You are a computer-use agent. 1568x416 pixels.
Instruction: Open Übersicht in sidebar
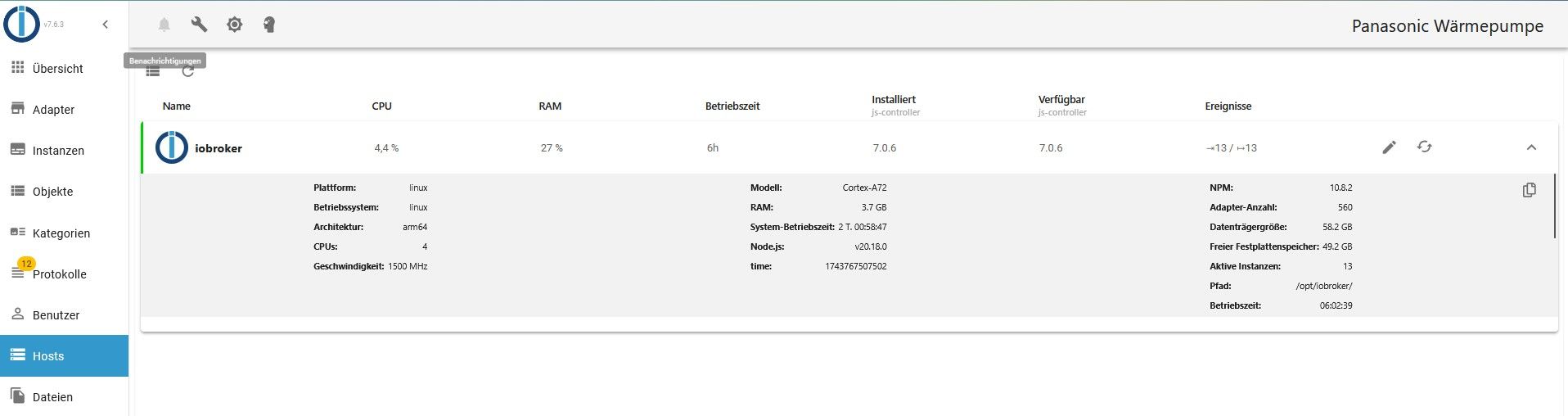(x=64, y=69)
